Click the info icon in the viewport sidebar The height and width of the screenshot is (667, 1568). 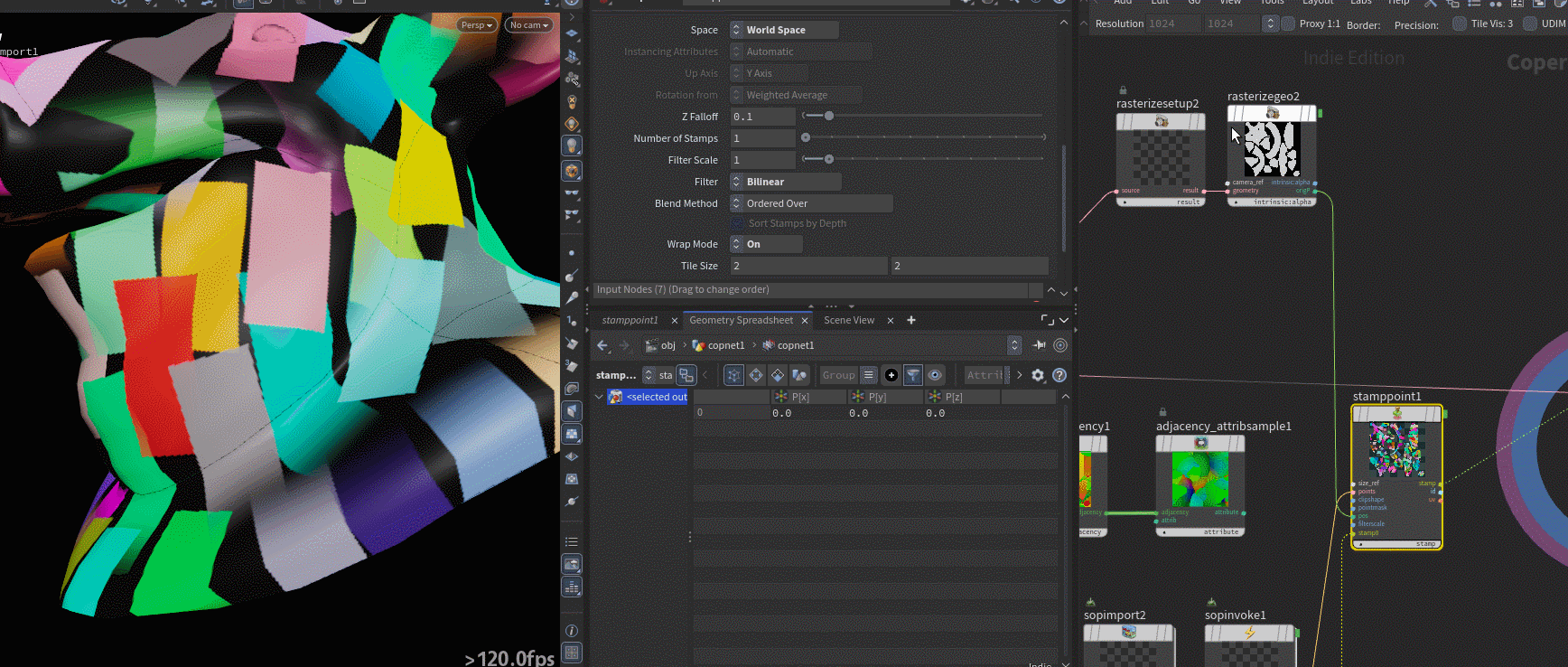click(x=572, y=631)
